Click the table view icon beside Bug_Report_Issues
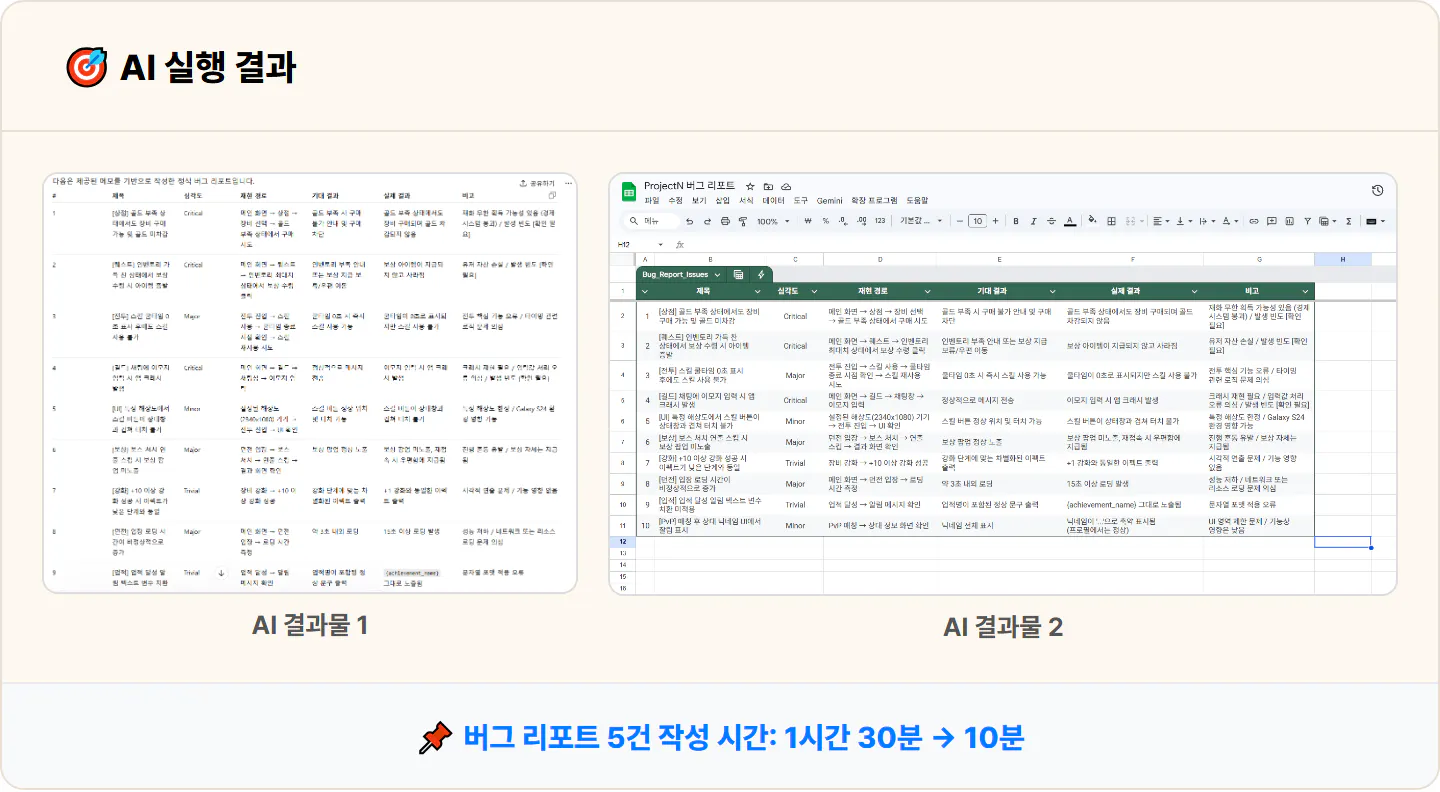Screen dimensions: 1440x792 738,274
